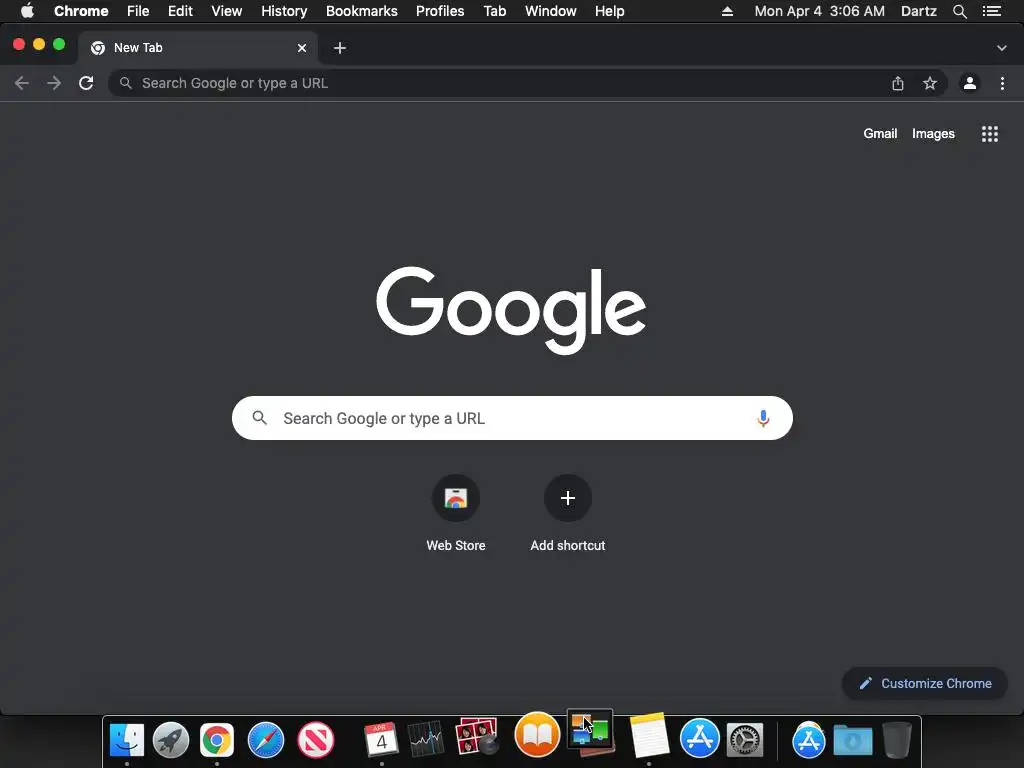Open the History menu
Viewport: 1024px width, 768px height.
pyautogui.click(x=284, y=11)
